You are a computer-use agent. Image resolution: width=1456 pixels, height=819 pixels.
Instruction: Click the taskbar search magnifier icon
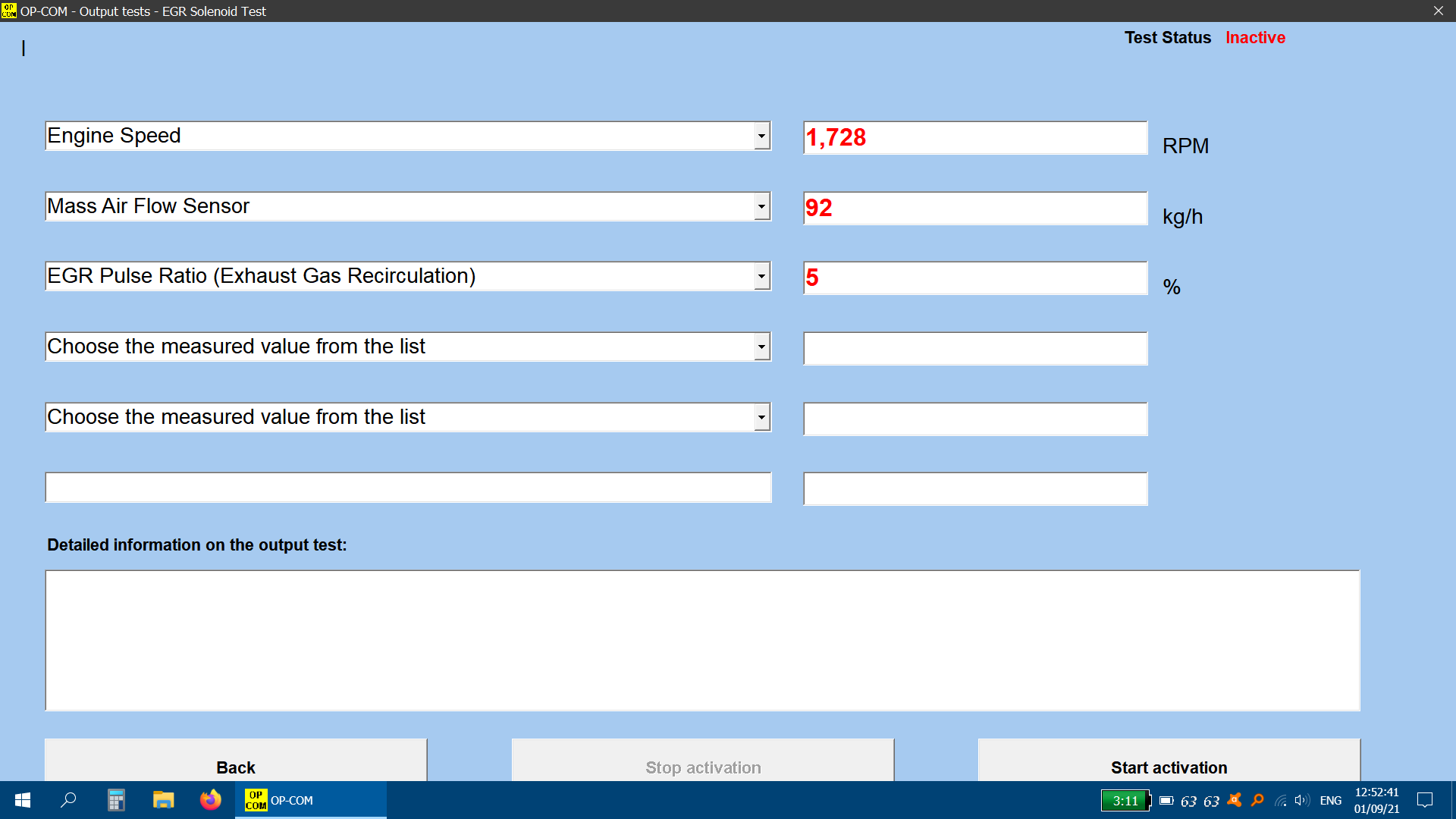[68, 800]
